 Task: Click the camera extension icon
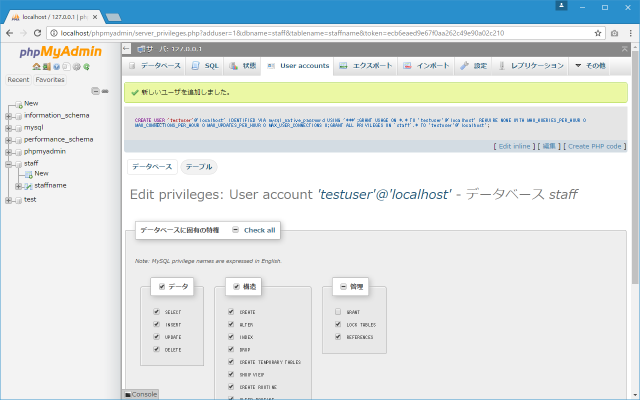(x=614, y=33)
